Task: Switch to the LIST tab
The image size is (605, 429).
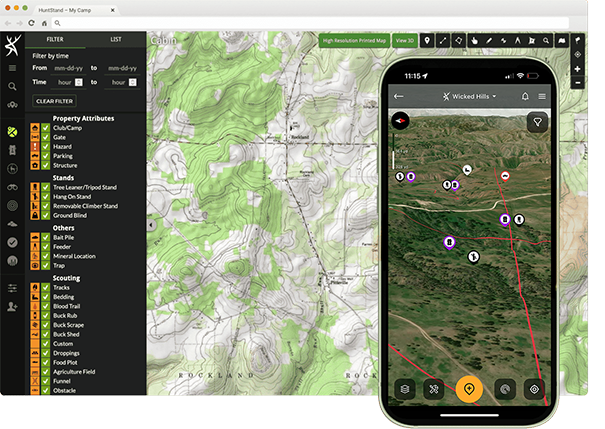Action: [116, 39]
